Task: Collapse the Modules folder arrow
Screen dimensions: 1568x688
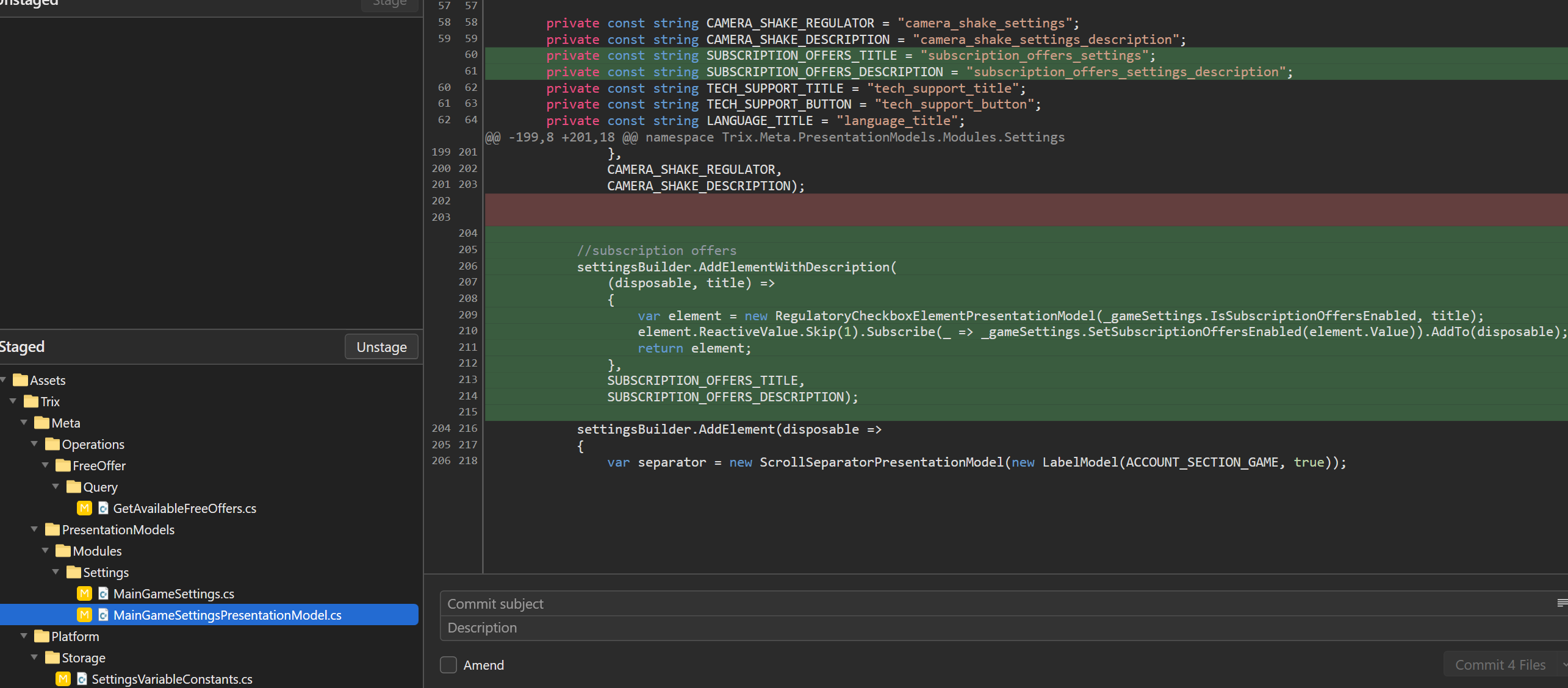Action: (45, 551)
